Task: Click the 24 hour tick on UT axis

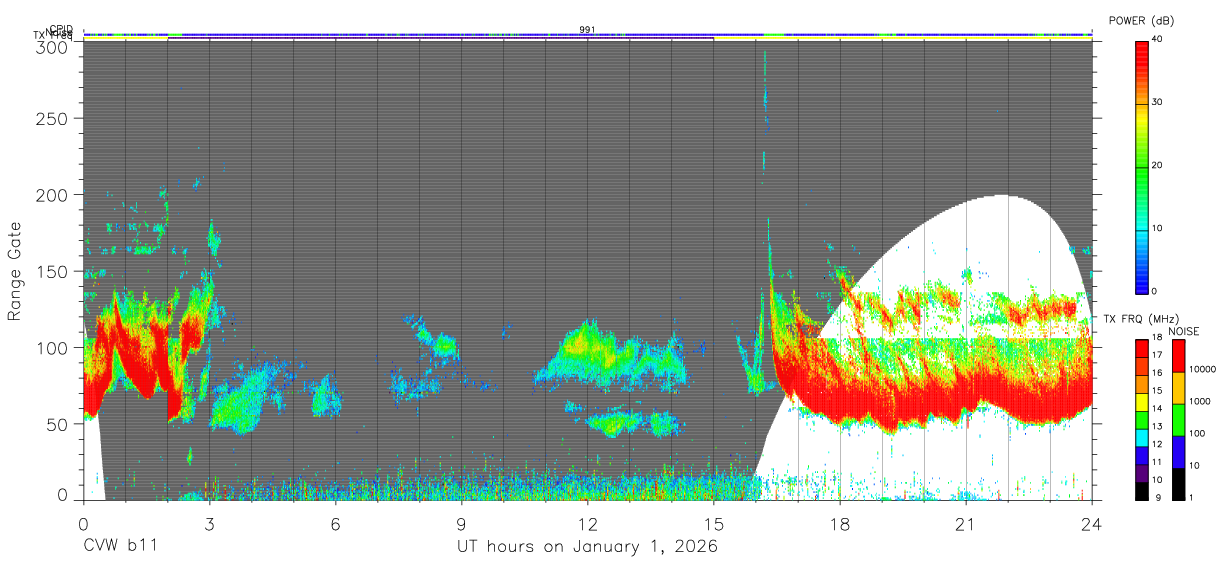Action: click(x=1092, y=523)
